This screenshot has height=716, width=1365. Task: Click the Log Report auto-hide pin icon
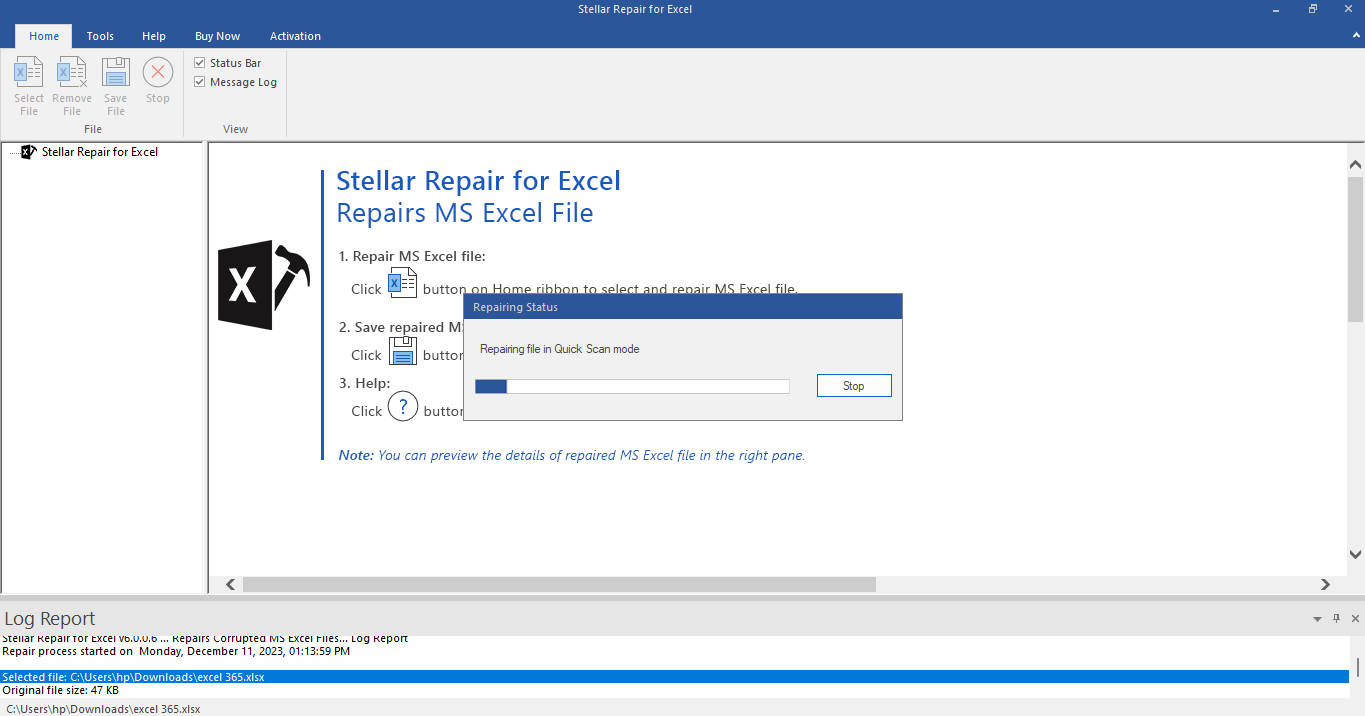tap(1337, 619)
